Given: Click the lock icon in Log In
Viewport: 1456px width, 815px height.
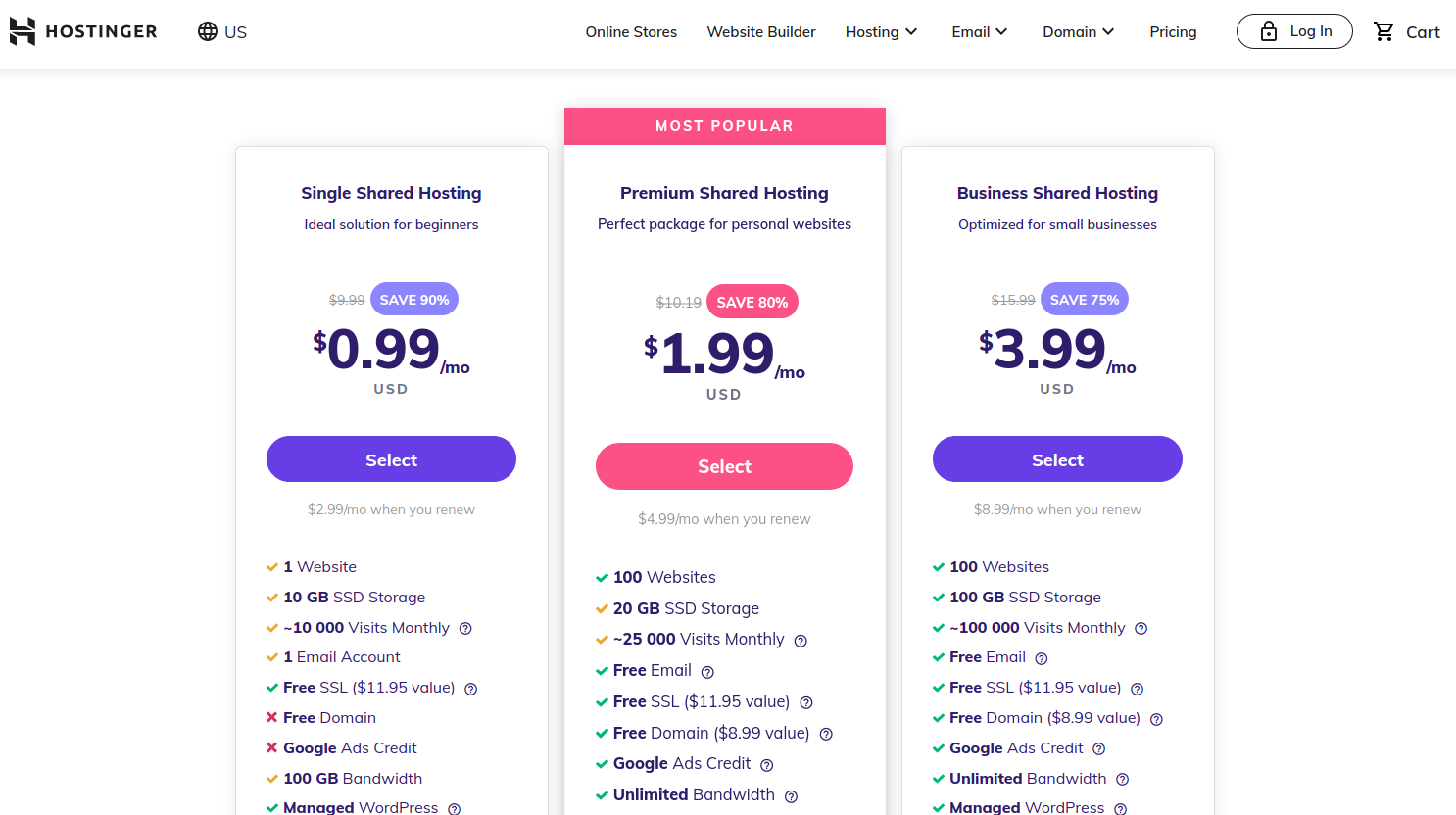Looking at the screenshot, I should (1269, 31).
